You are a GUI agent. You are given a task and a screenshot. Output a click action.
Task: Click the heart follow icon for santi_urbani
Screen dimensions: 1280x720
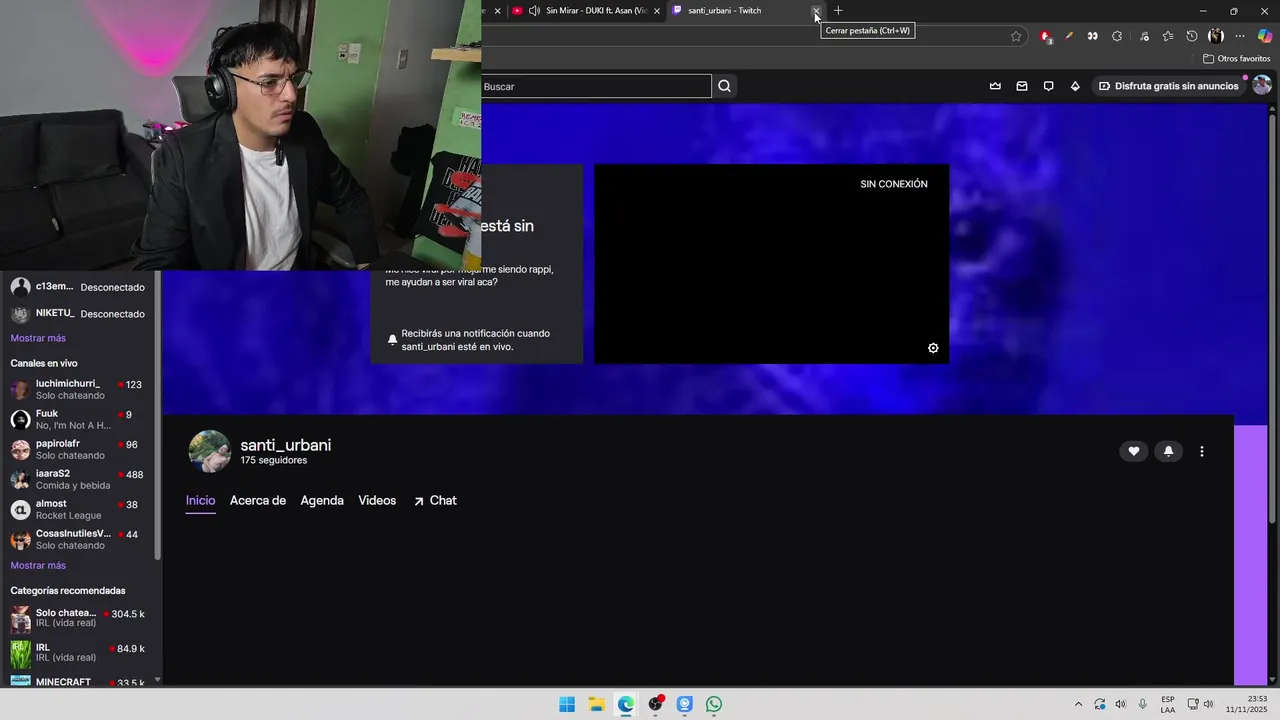tap(1133, 451)
